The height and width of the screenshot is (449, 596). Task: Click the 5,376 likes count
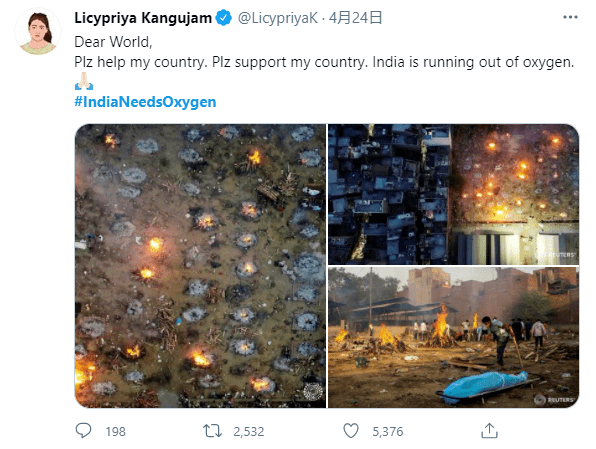click(x=388, y=432)
